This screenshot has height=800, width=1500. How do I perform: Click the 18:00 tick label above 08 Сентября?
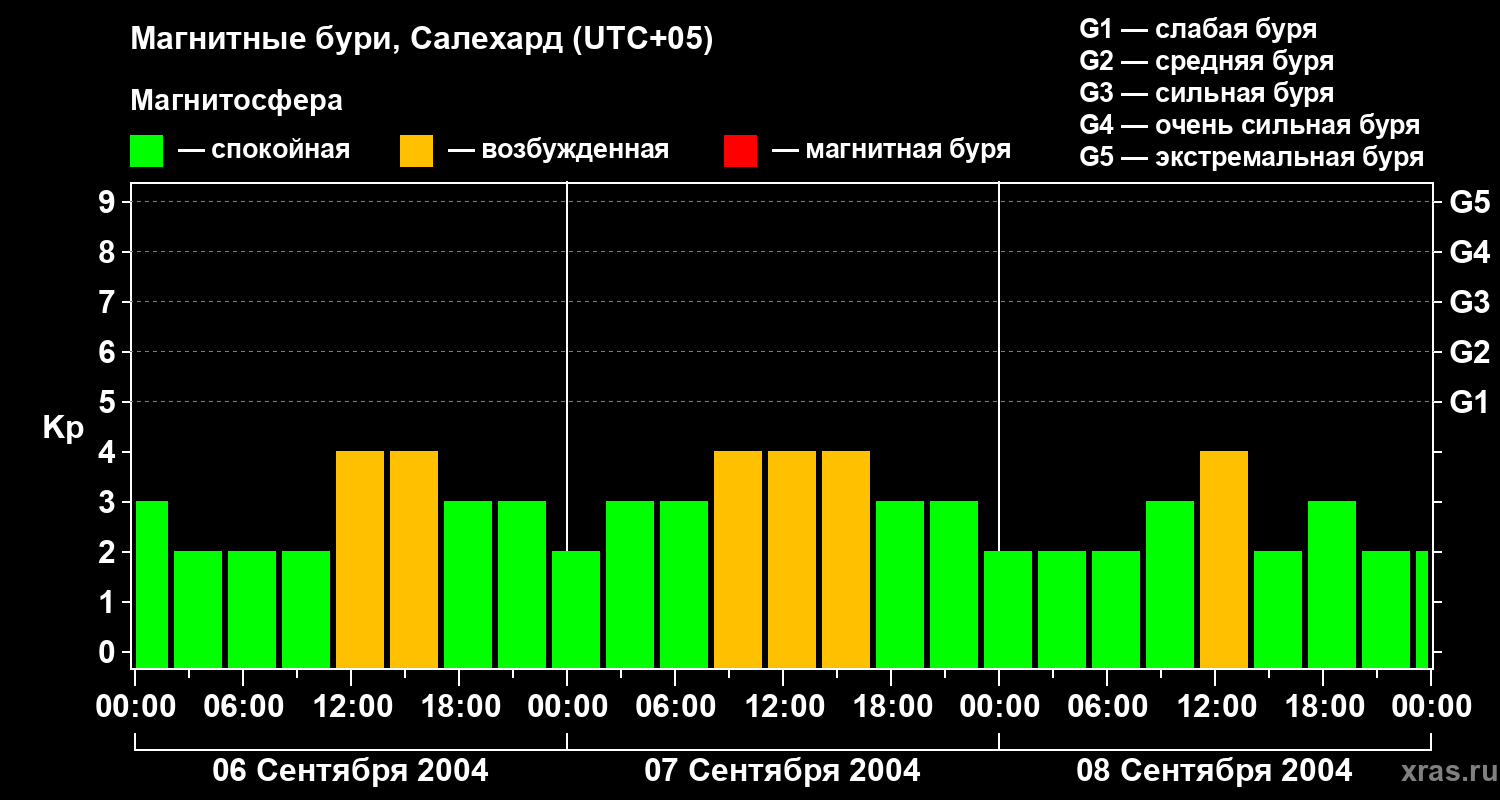pos(1323,707)
